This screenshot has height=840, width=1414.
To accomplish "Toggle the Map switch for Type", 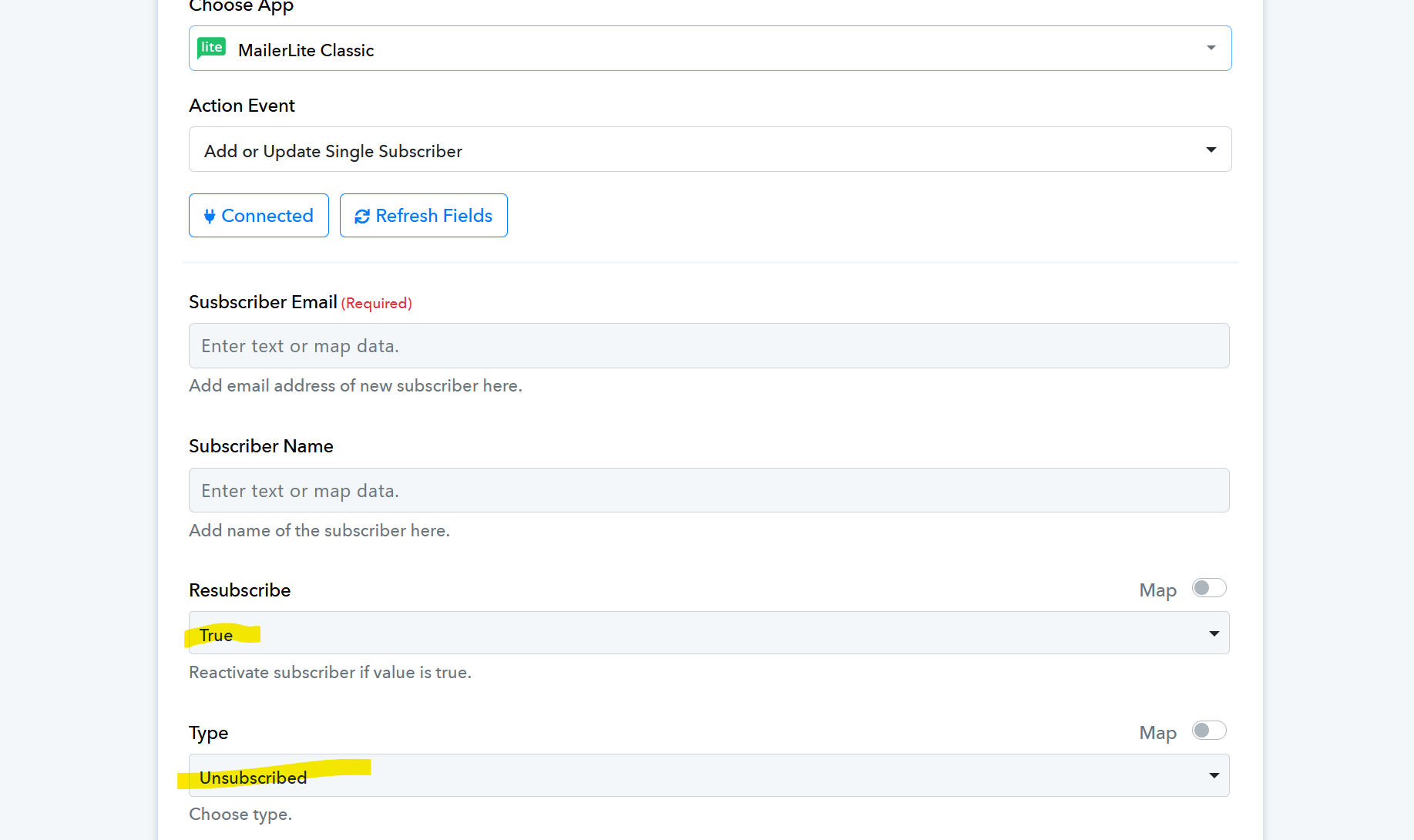I will tap(1209, 731).
